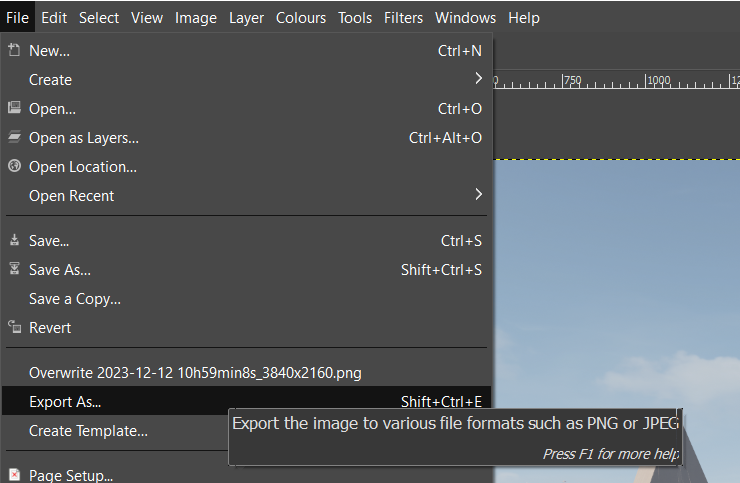Click the New document icon
The width and height of the screenshot is (740, 483).
coord(14,51)
